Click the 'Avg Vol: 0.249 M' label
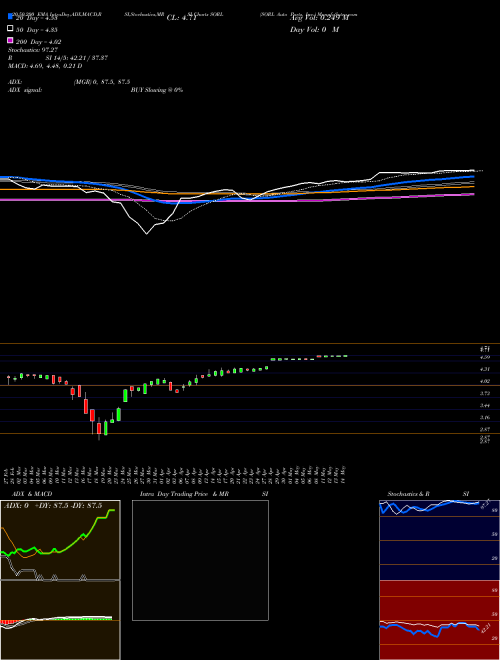Image resolution: width=500 pixels, height=660 pixels. 319,18
